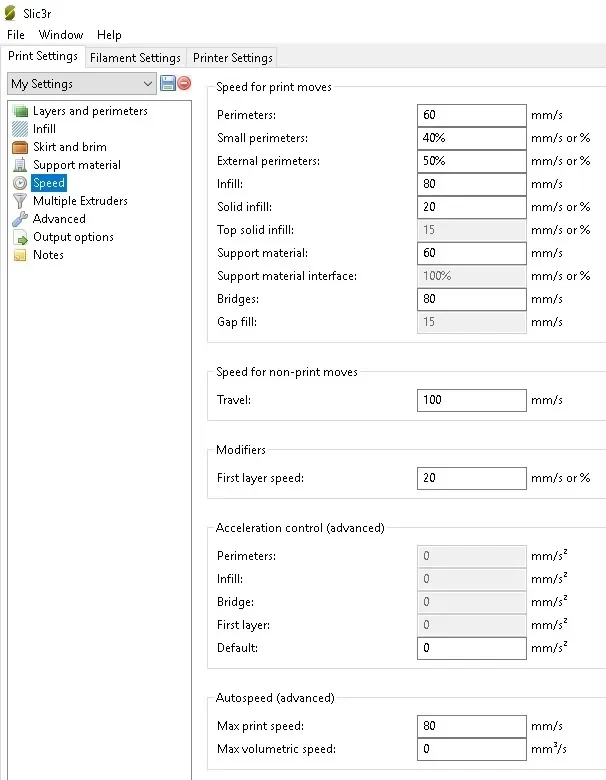Click the 'First layer speed:' label
The height and width of the screenshot is (780, 606).
pyautogui.click(x=260, y=478)
